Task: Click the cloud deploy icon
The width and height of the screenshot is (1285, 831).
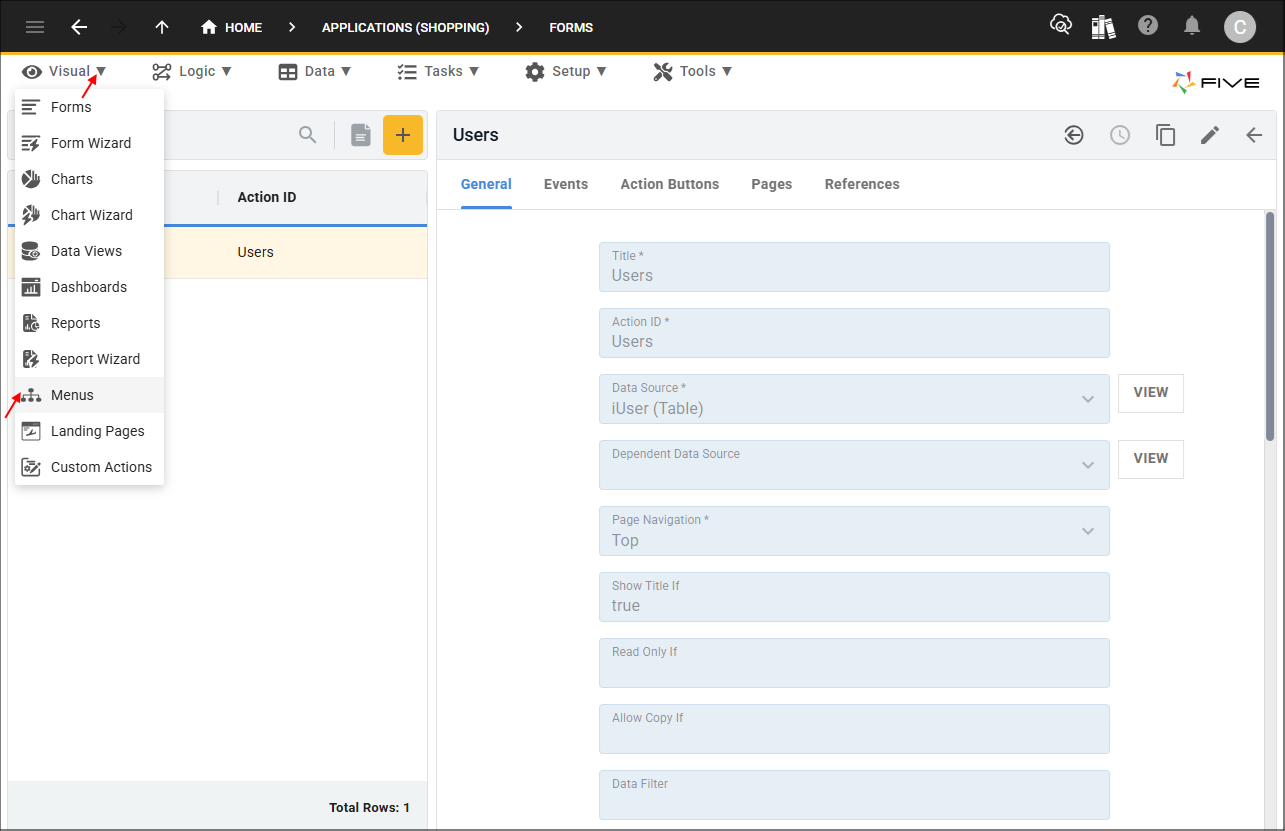Action: (x=1060, y=26)
